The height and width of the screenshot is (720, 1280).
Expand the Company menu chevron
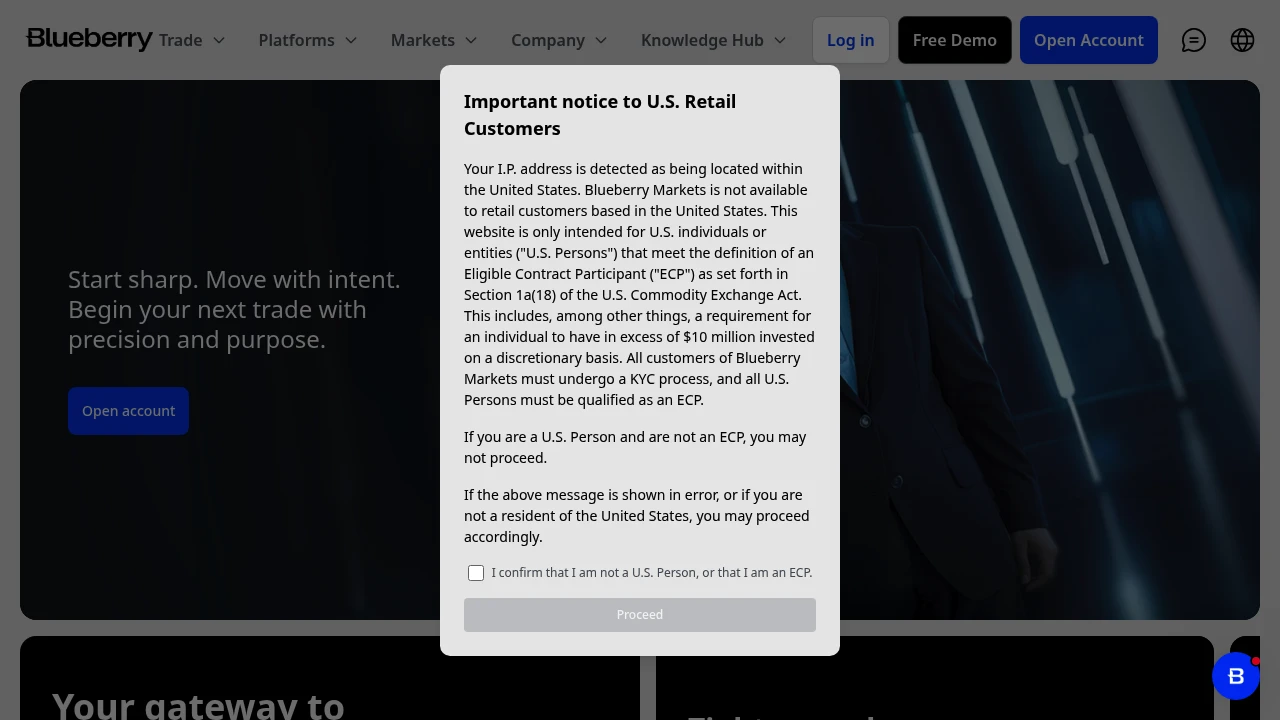[x=601, y=40]
